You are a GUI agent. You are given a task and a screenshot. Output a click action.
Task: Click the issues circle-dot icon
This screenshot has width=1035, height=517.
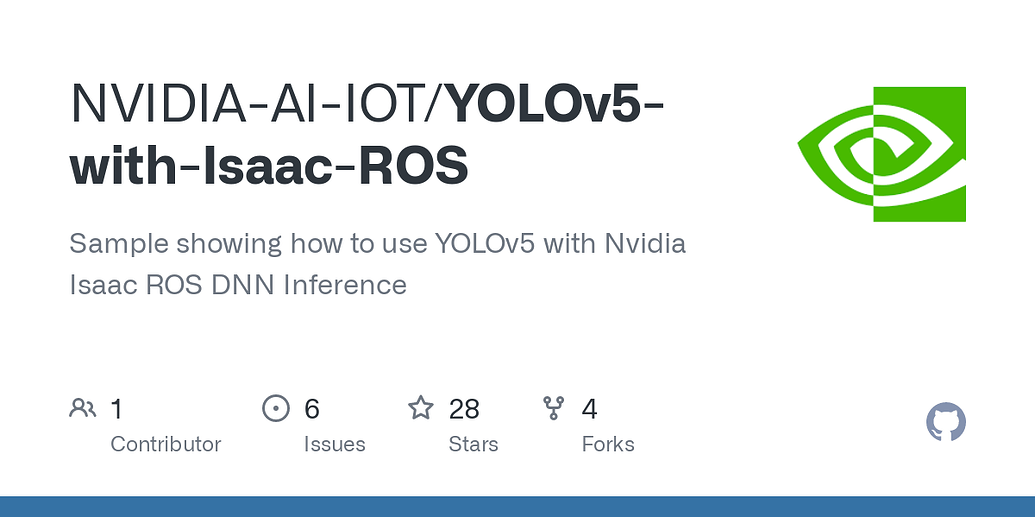pos(275,408)
